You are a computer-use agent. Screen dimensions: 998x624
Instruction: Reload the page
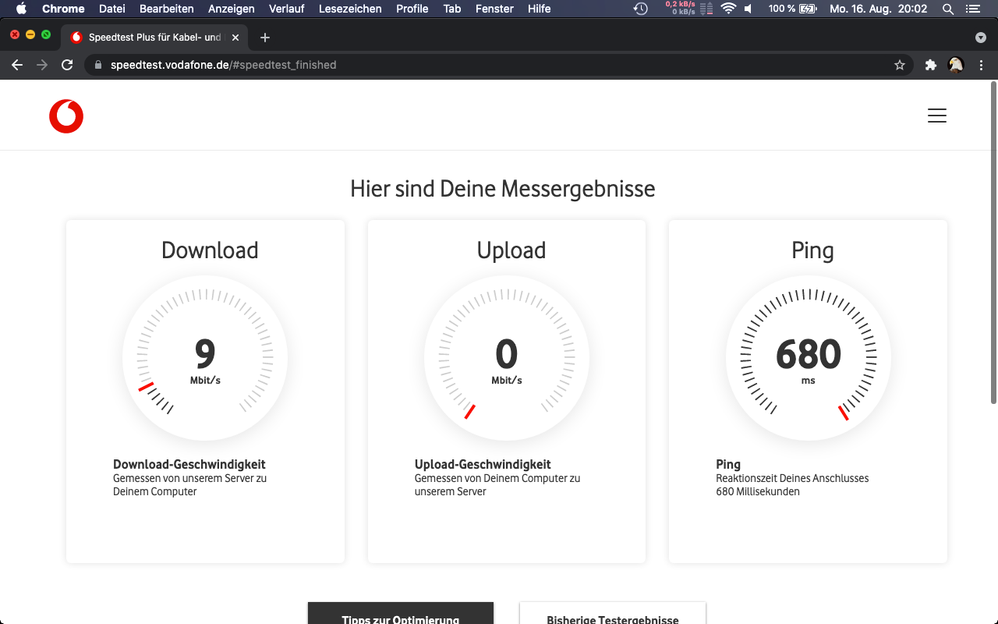(x=67, y=65)
